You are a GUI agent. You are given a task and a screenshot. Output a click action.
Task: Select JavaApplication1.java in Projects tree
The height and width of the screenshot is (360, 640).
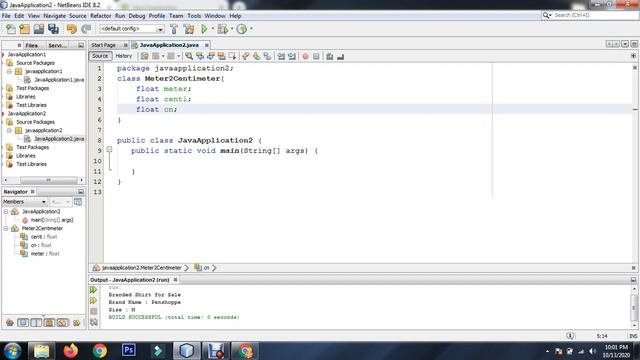[x=59, y=80]
